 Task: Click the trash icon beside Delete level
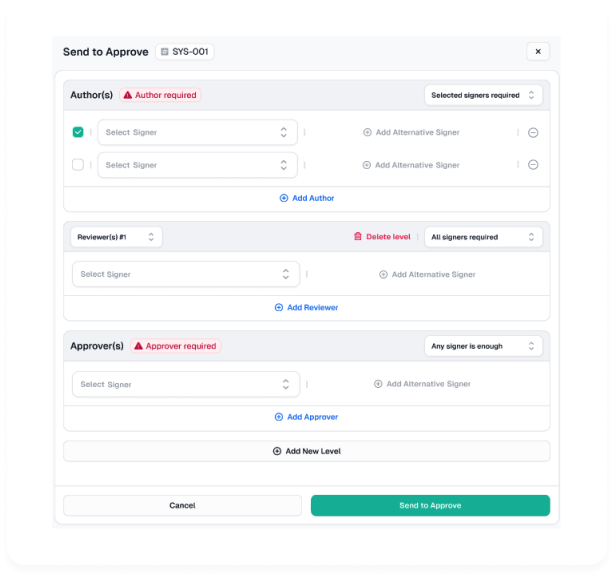pyautogui.click(x=358, y=236)
